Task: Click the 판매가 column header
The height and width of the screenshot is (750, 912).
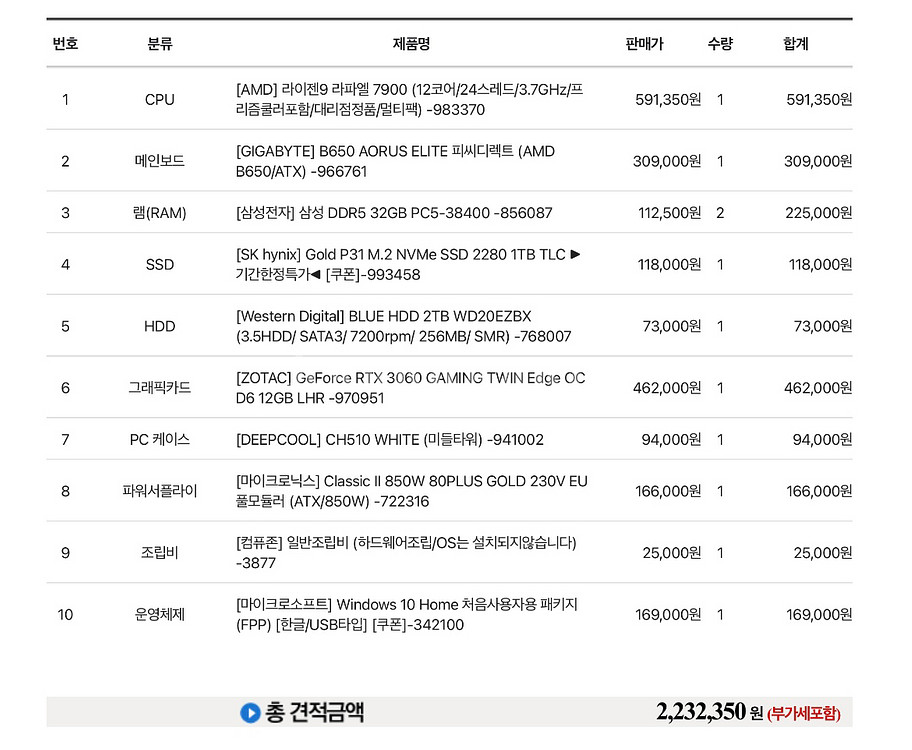Action: 644,44
